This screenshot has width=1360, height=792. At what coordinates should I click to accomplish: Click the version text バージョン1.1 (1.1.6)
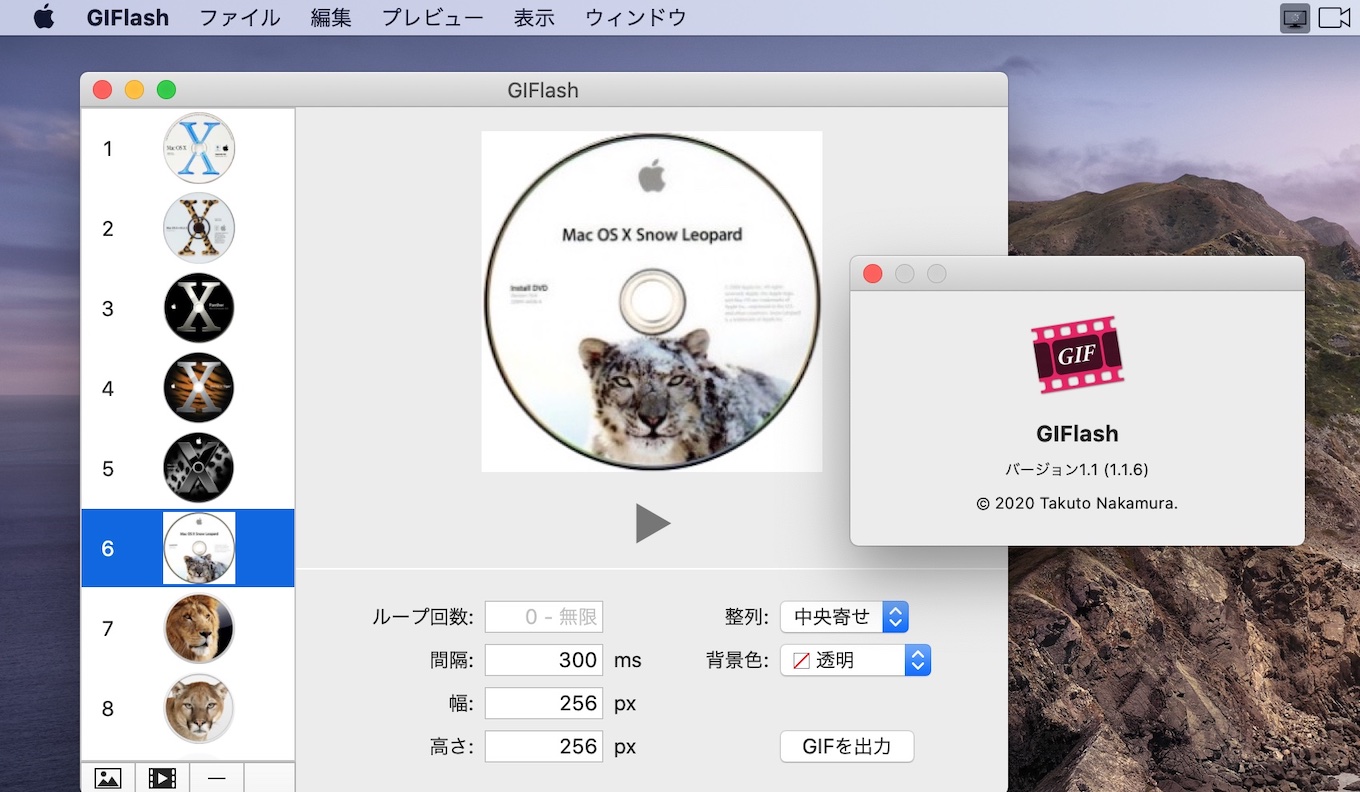tap(1077, 469)
